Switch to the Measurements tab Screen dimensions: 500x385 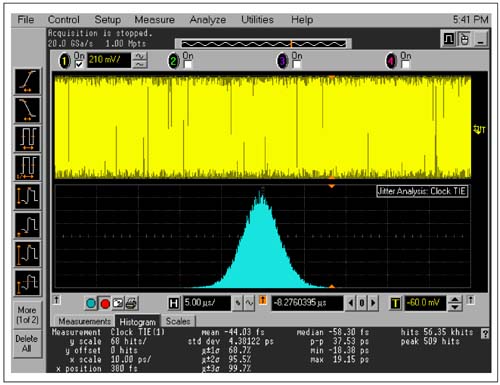84,321
